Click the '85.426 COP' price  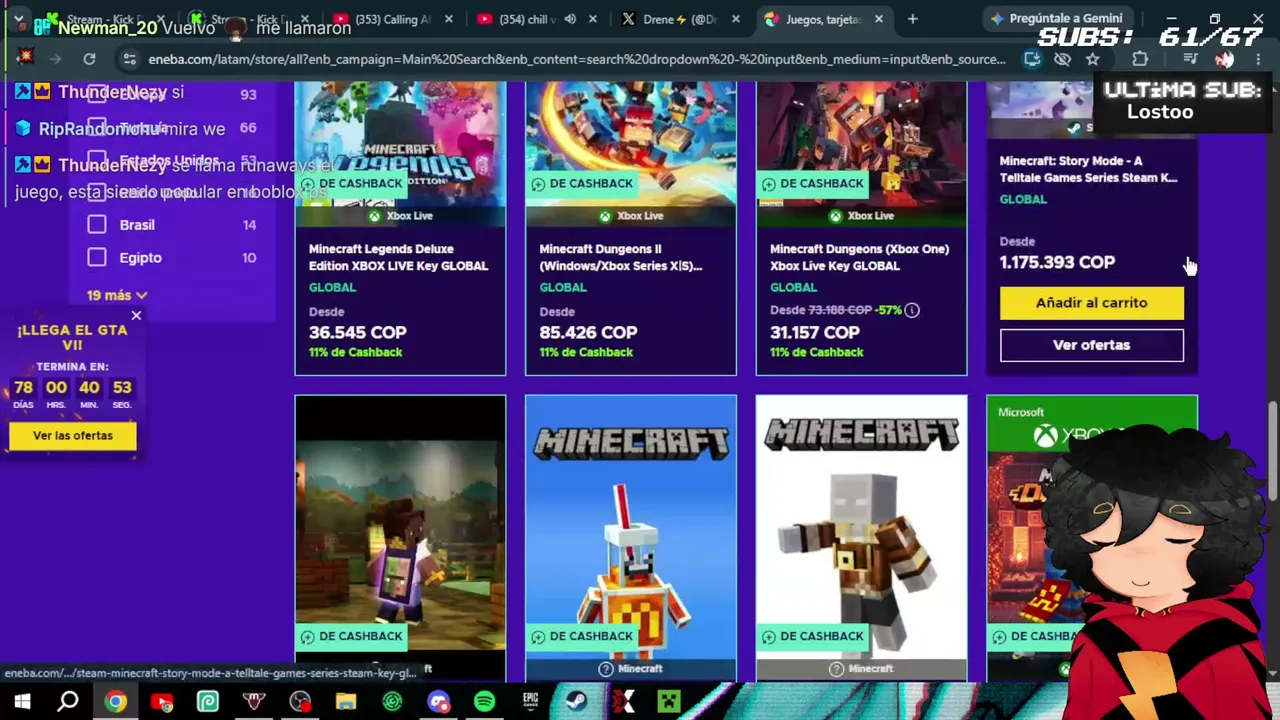pos(588,333)
